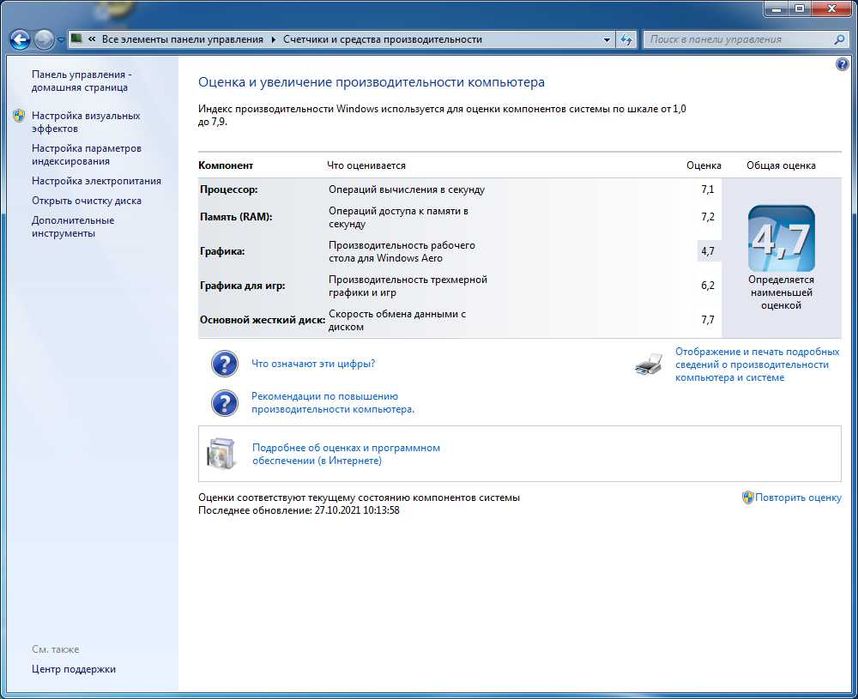This screenshot has height=699, width=858.
Task: Click the printer icon
Action: click(649, 364)
